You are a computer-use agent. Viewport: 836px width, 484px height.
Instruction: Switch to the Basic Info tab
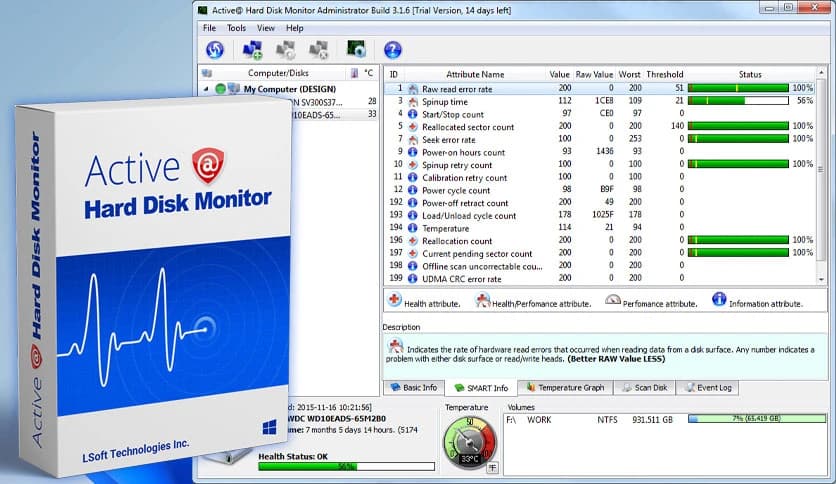tap(414, 388)
